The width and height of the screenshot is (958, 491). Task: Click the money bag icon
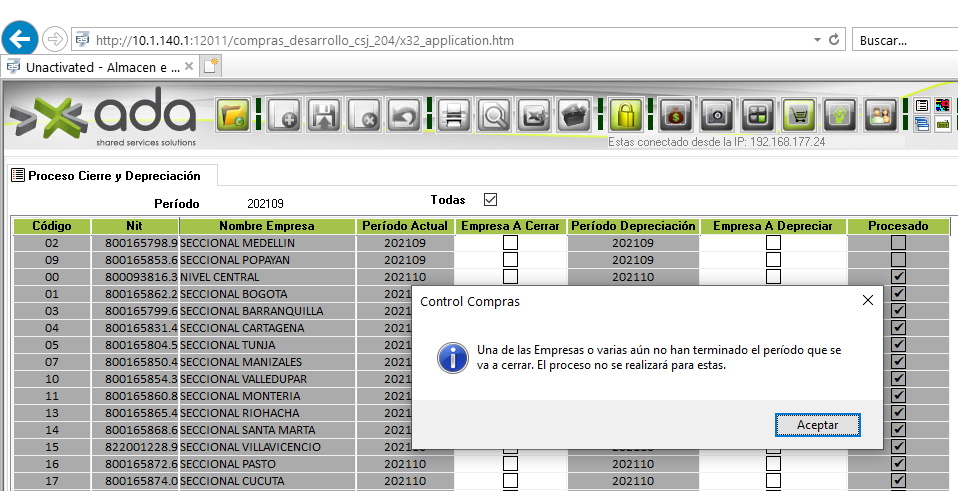(677, 115)
